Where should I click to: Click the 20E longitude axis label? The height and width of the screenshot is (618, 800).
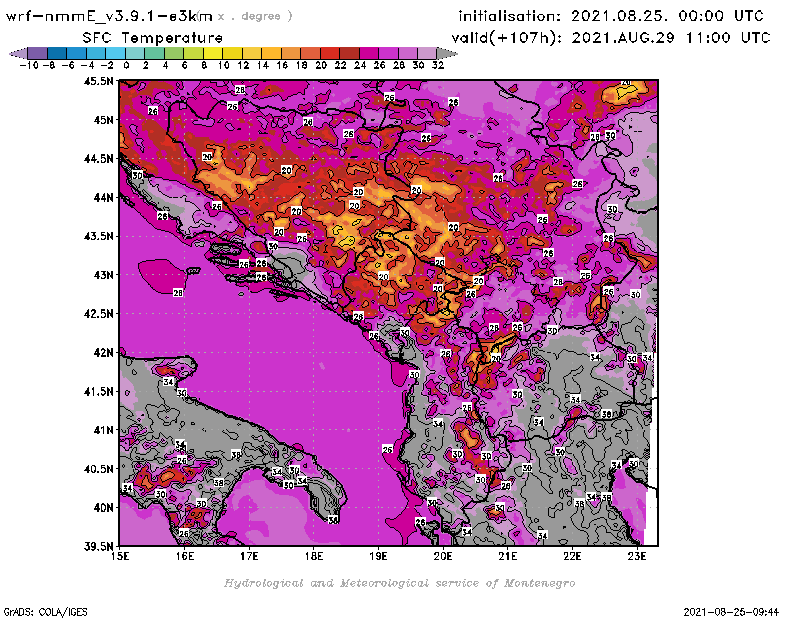click(x=443, y=556)
